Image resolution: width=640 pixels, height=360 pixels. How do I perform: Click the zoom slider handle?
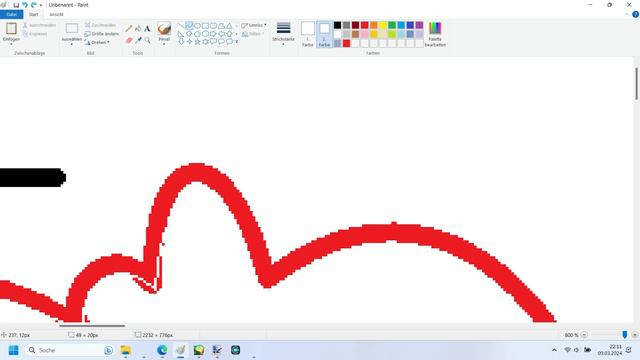click(x=624, y=335)
